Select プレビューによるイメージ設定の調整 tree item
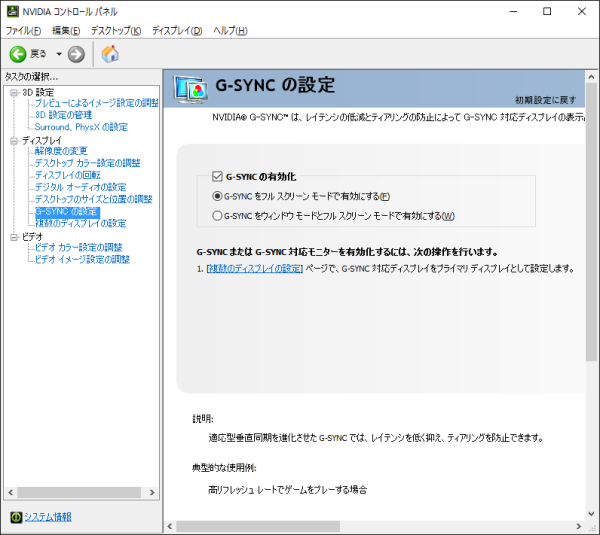Screen dimensions: 600x535 point(96,103)
